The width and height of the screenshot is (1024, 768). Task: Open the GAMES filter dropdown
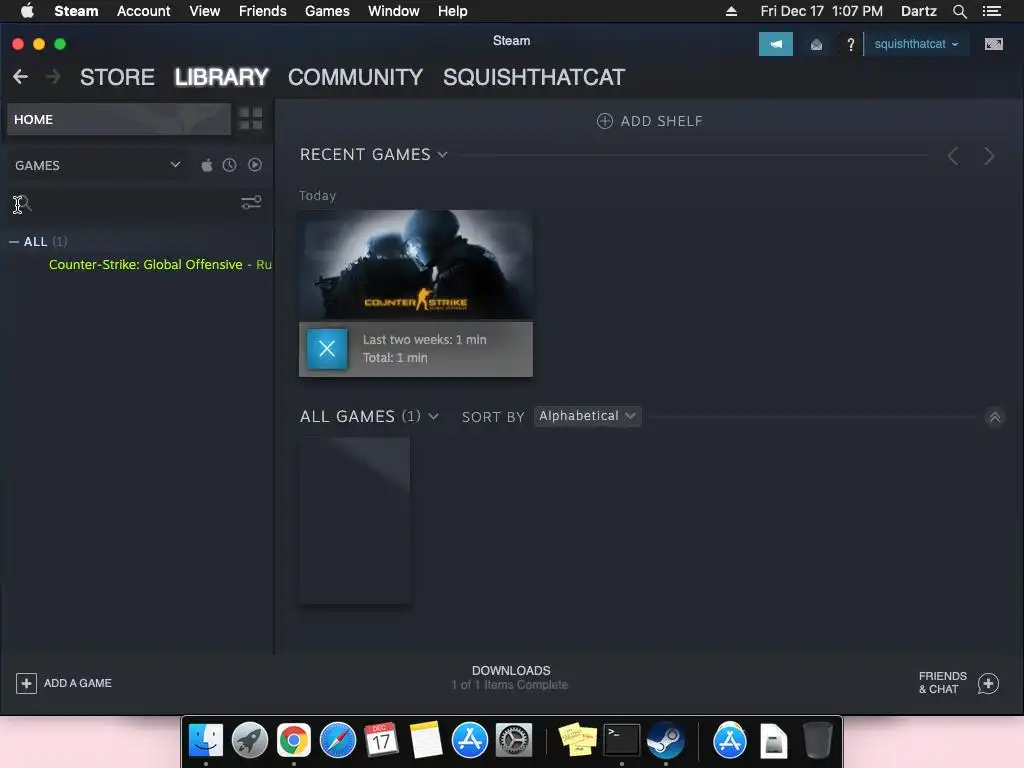(98, 165)
